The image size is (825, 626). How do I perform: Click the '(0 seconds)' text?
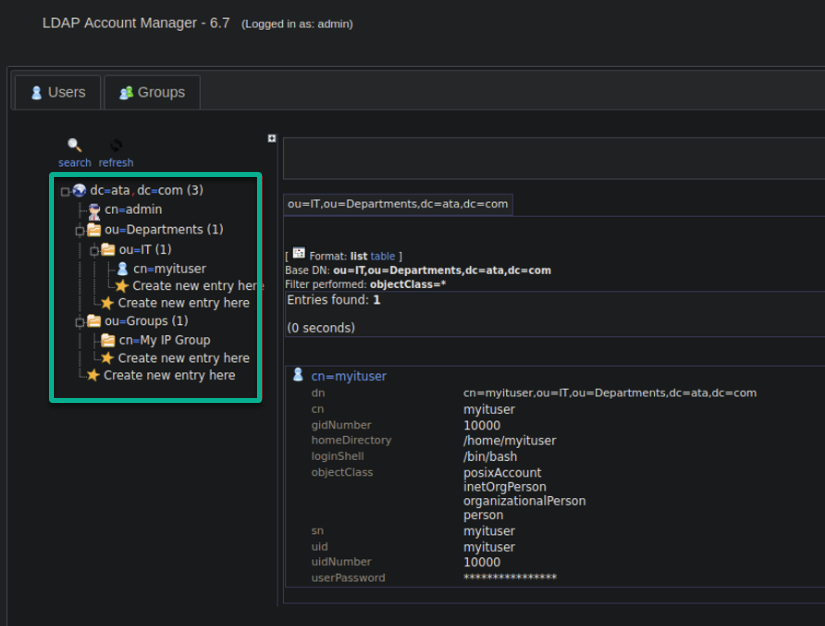(321, 328)
